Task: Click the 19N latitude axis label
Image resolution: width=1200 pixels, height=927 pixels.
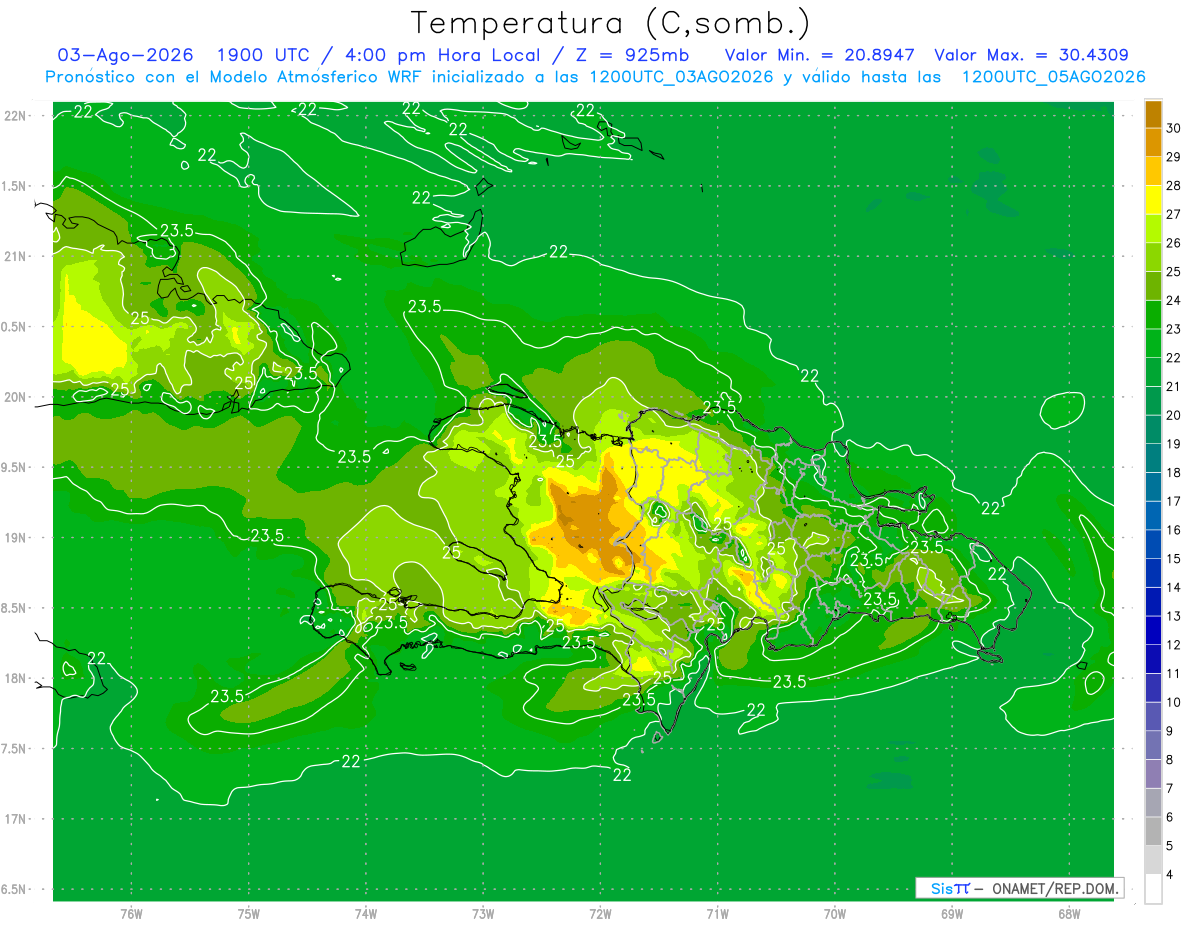Action: [x=14, y=538]
